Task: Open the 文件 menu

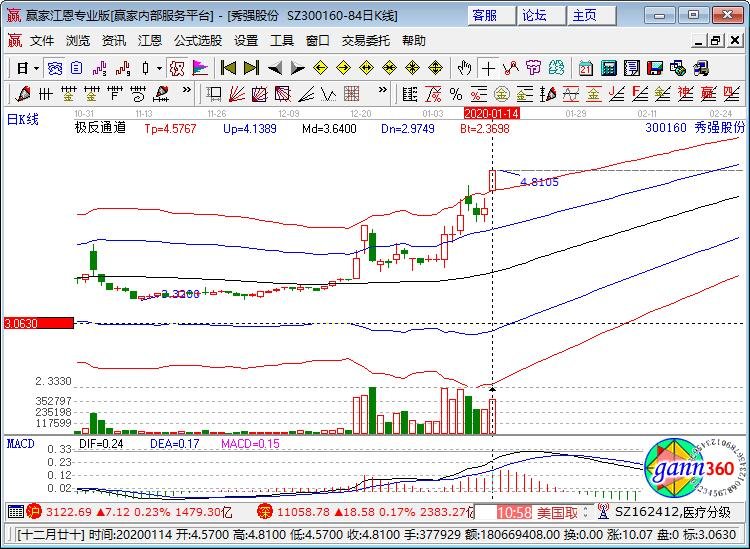Action: click(x=42, y=41)
